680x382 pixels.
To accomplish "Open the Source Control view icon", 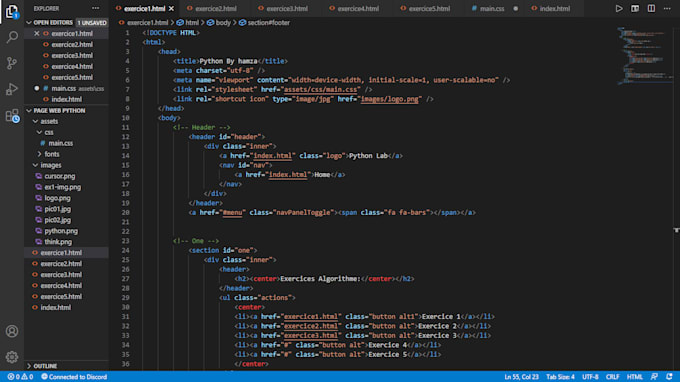I will pos(12,63).
